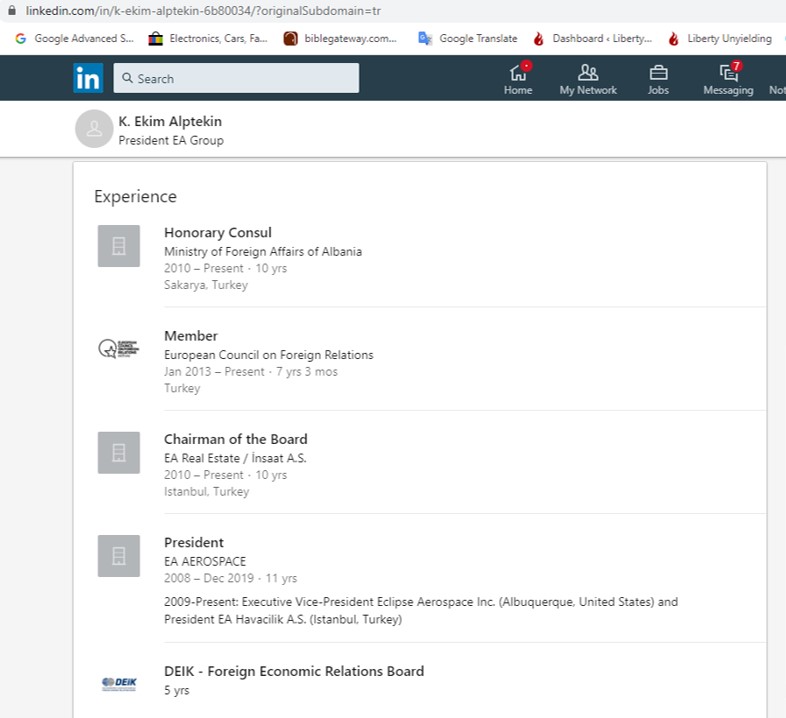Click the Eclipse Aerospace description text
The height and width of the screenshot is (718, 786).
tap(421, 610)
